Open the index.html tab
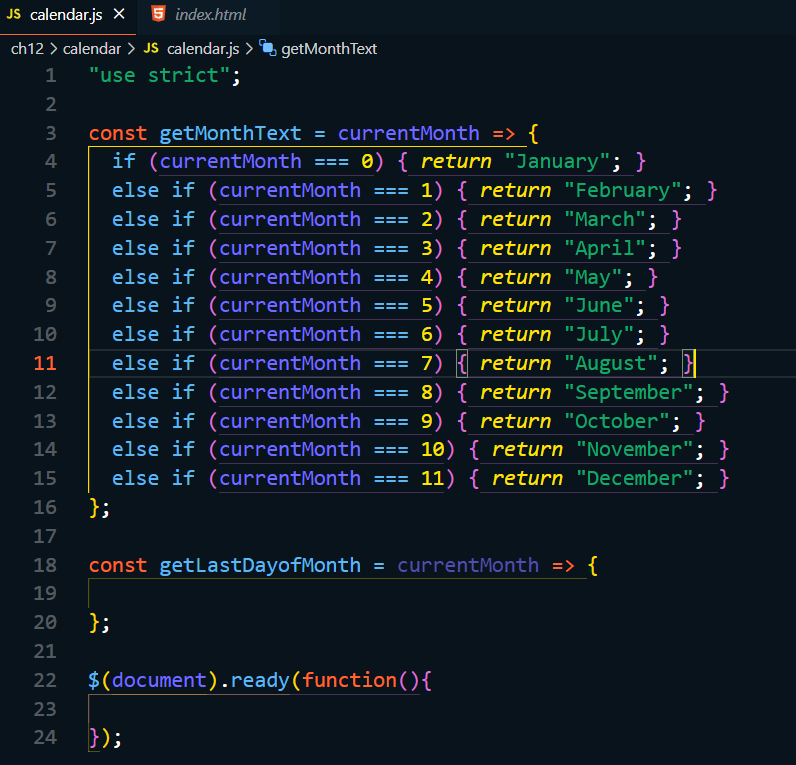Viewport: 796px width, 765px height. click(x=210, y=15)
